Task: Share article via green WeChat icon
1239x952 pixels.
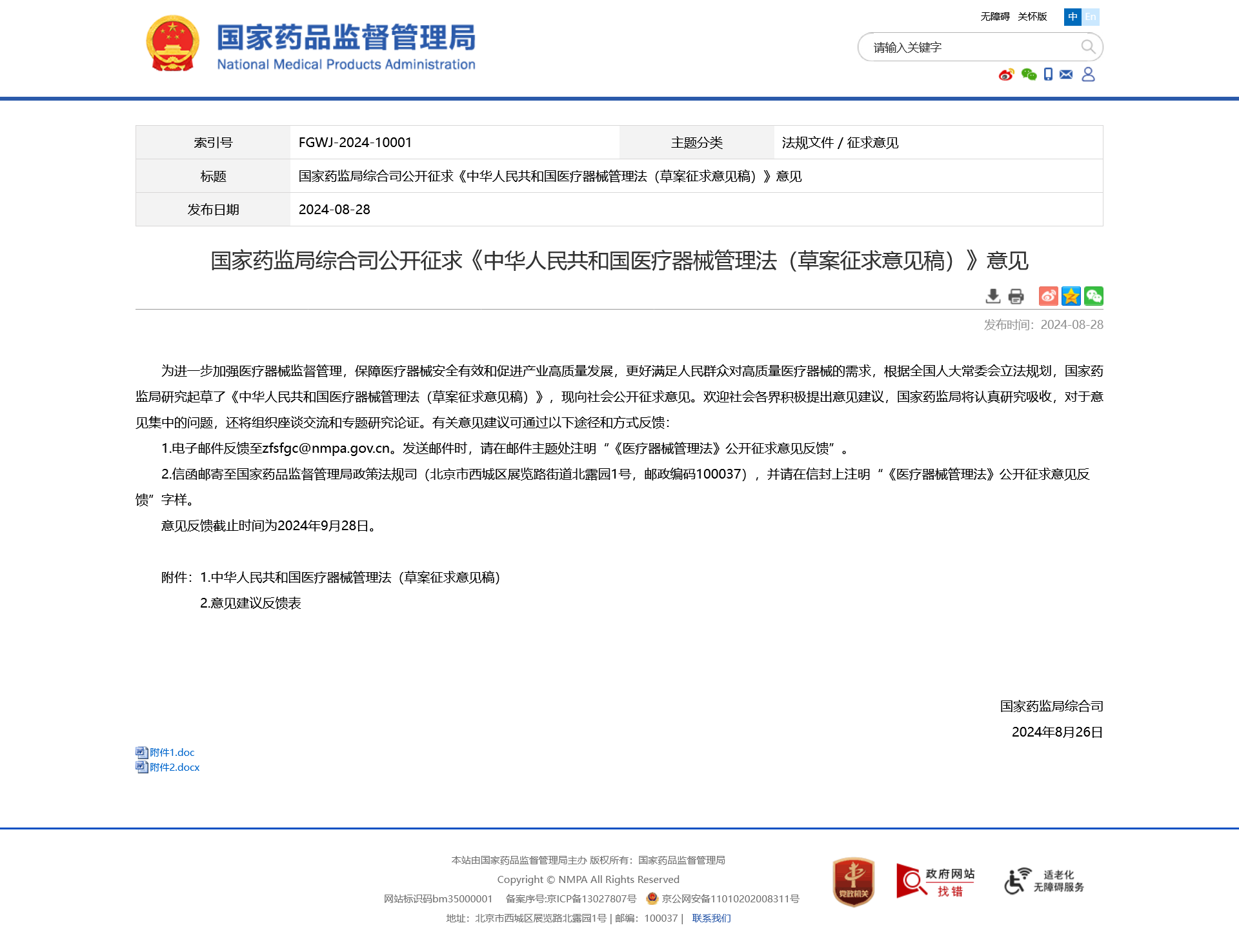Action: tap(1093, 296)
